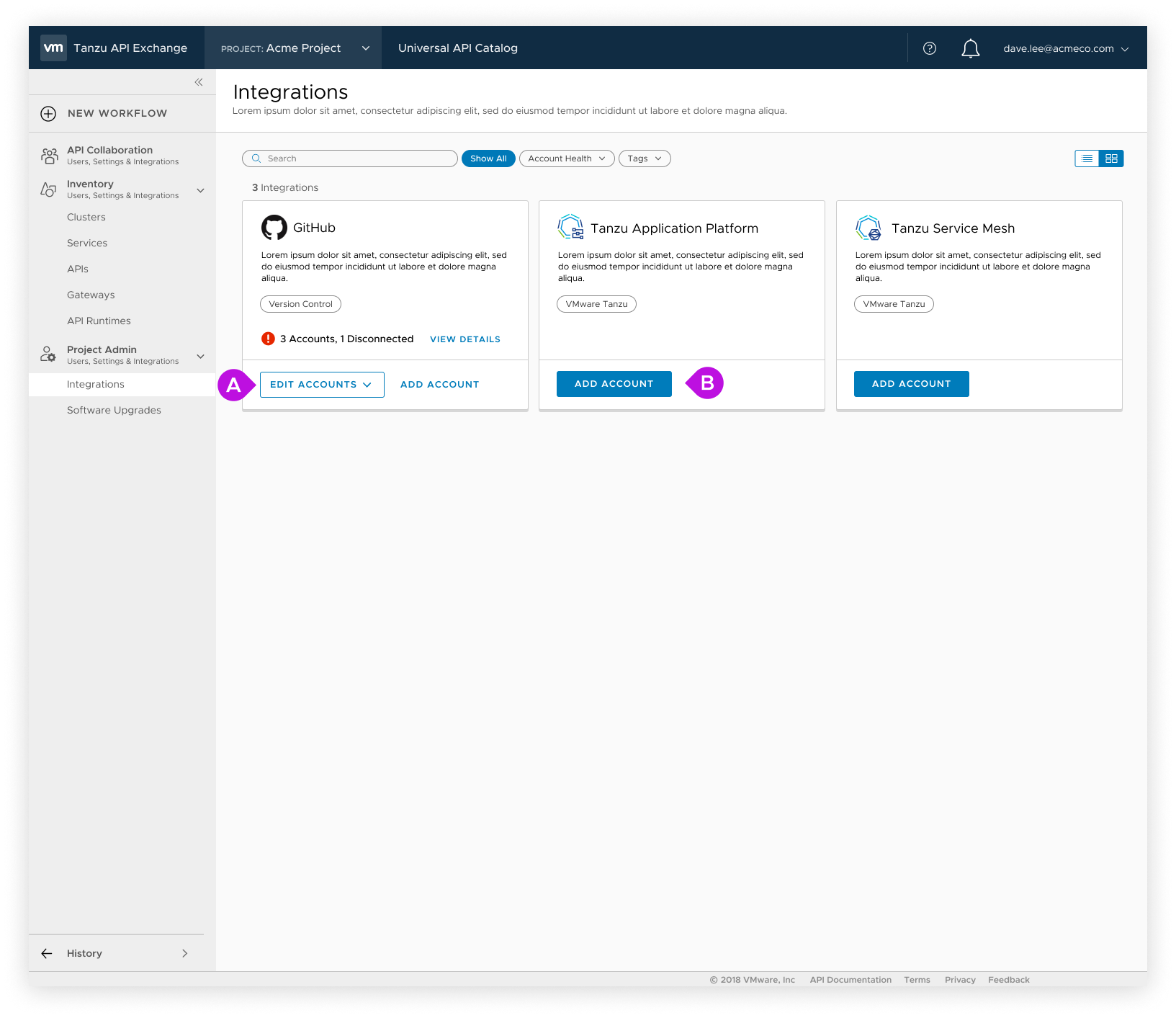Add account to Tanzu Application Platform
The image size is (1176, 1018).
[614, 384]
